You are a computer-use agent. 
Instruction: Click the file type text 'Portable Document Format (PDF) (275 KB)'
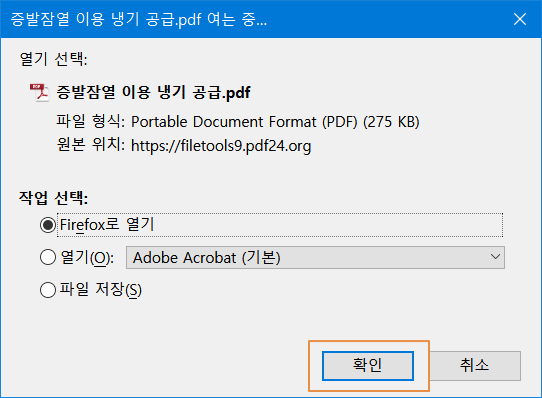275,122
